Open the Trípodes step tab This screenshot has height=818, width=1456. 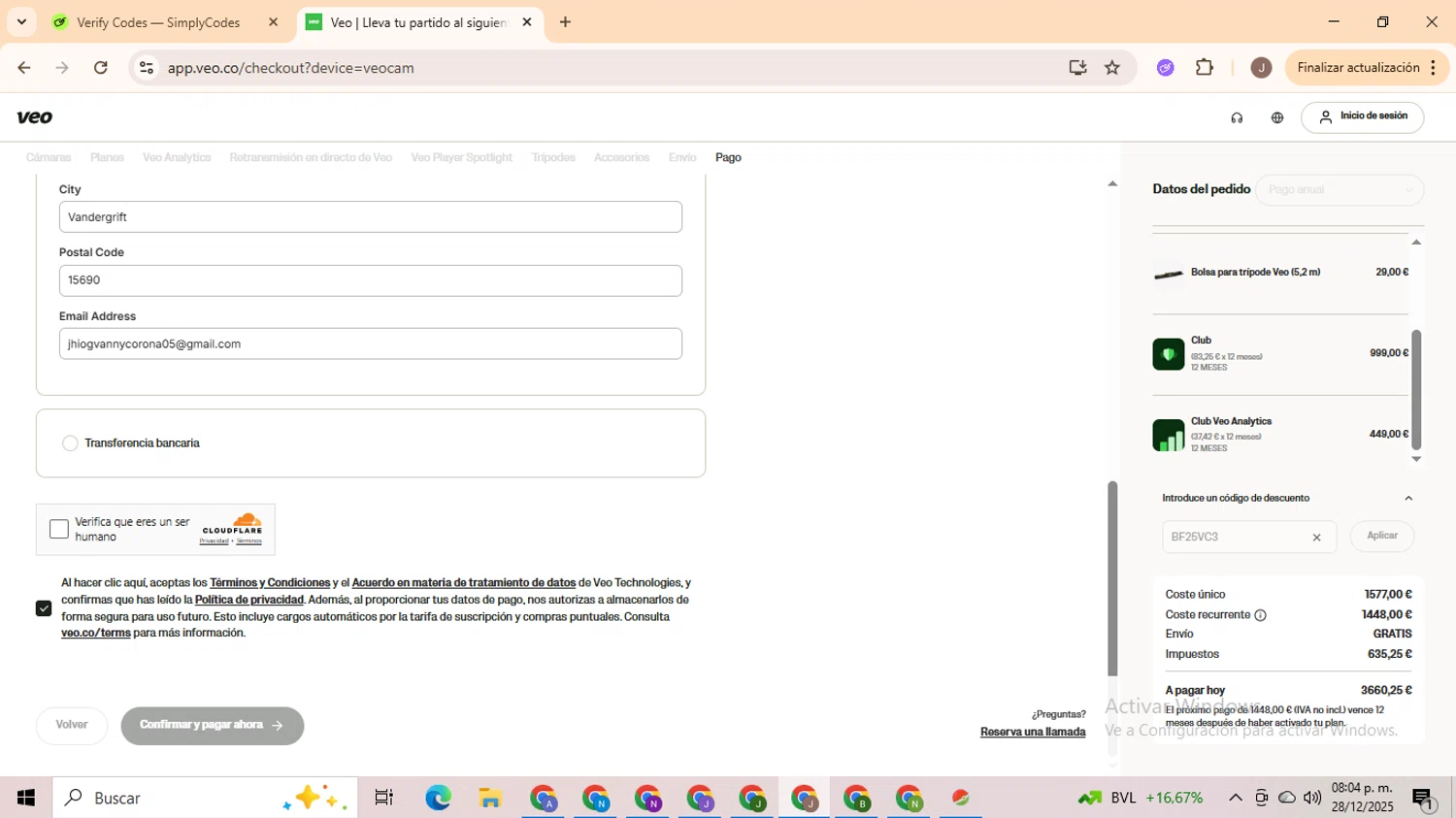click(553, 157)
